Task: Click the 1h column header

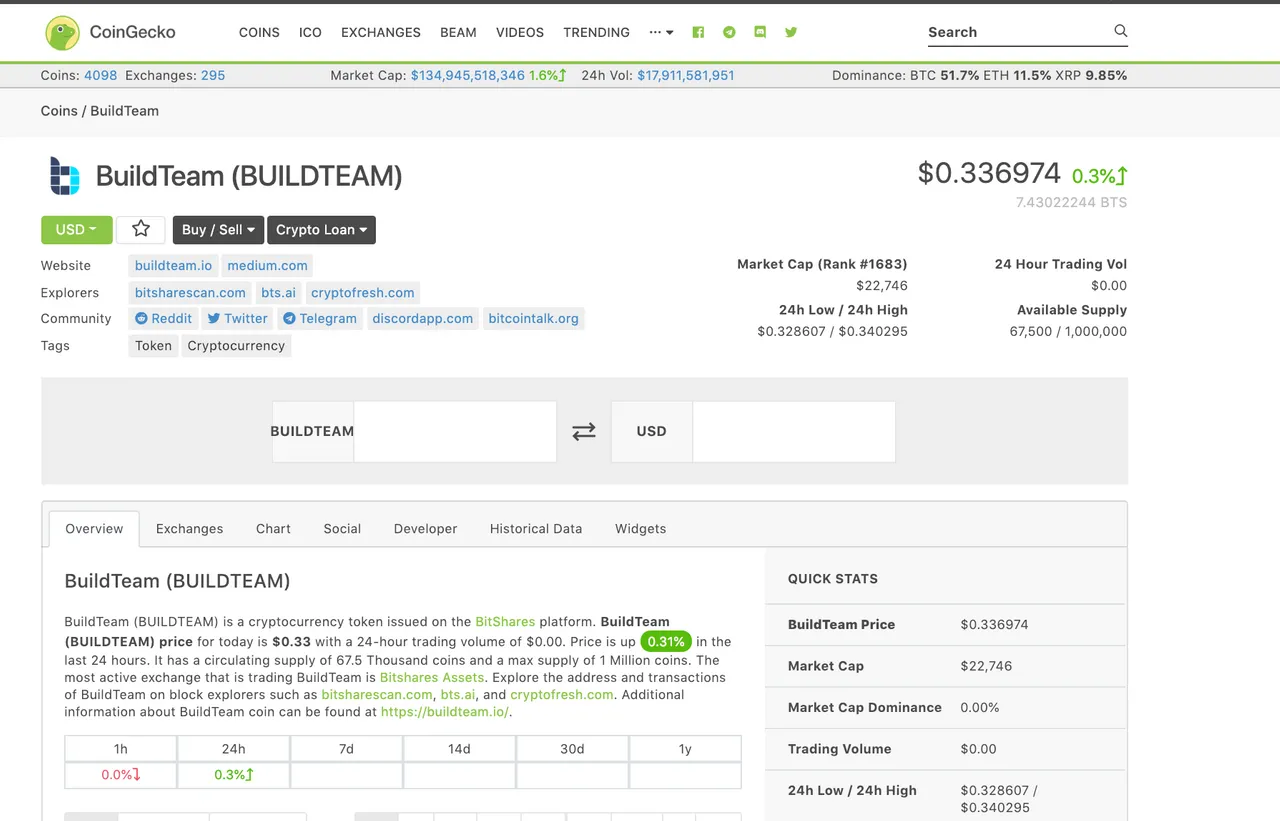Action: coord(121,749)
